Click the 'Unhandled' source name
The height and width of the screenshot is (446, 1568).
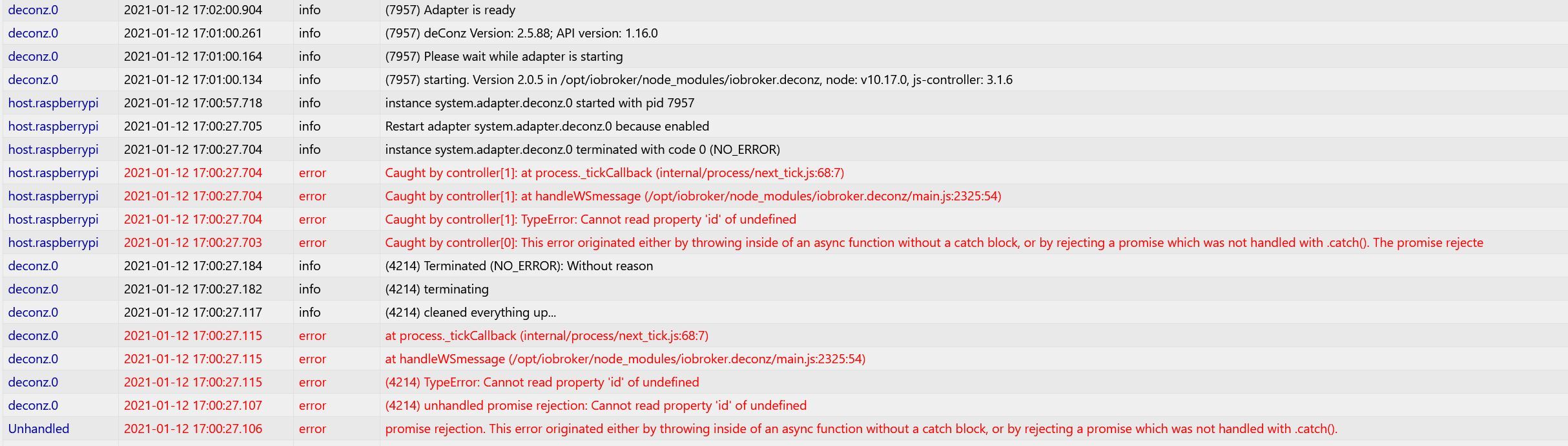[x=39, y=429]
